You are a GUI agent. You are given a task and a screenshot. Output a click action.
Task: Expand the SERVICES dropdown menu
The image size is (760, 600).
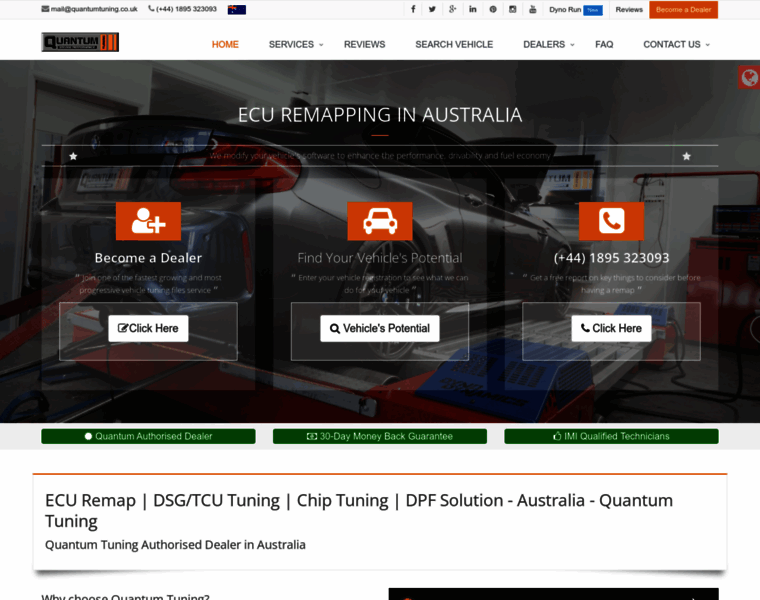click(296, 45)
